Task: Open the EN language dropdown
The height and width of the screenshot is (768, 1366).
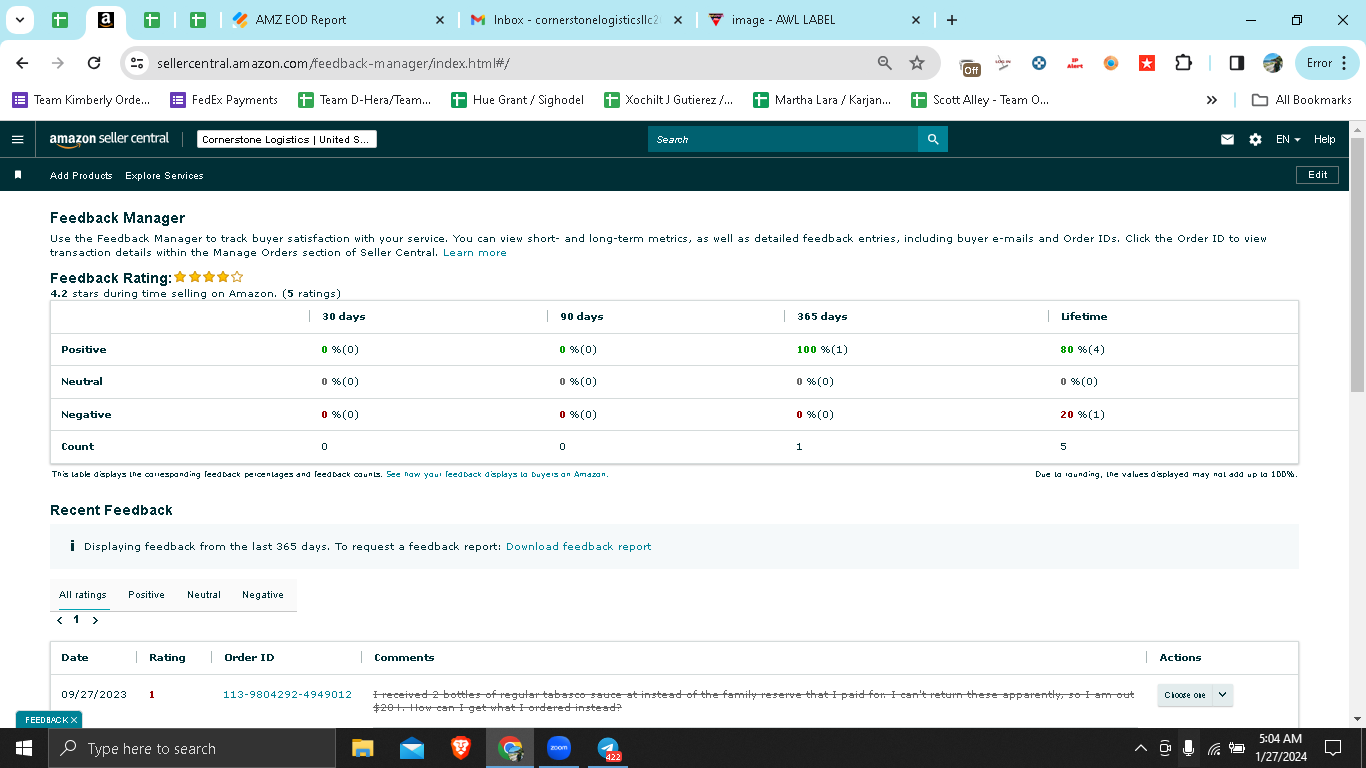Action: point(1288,140)
